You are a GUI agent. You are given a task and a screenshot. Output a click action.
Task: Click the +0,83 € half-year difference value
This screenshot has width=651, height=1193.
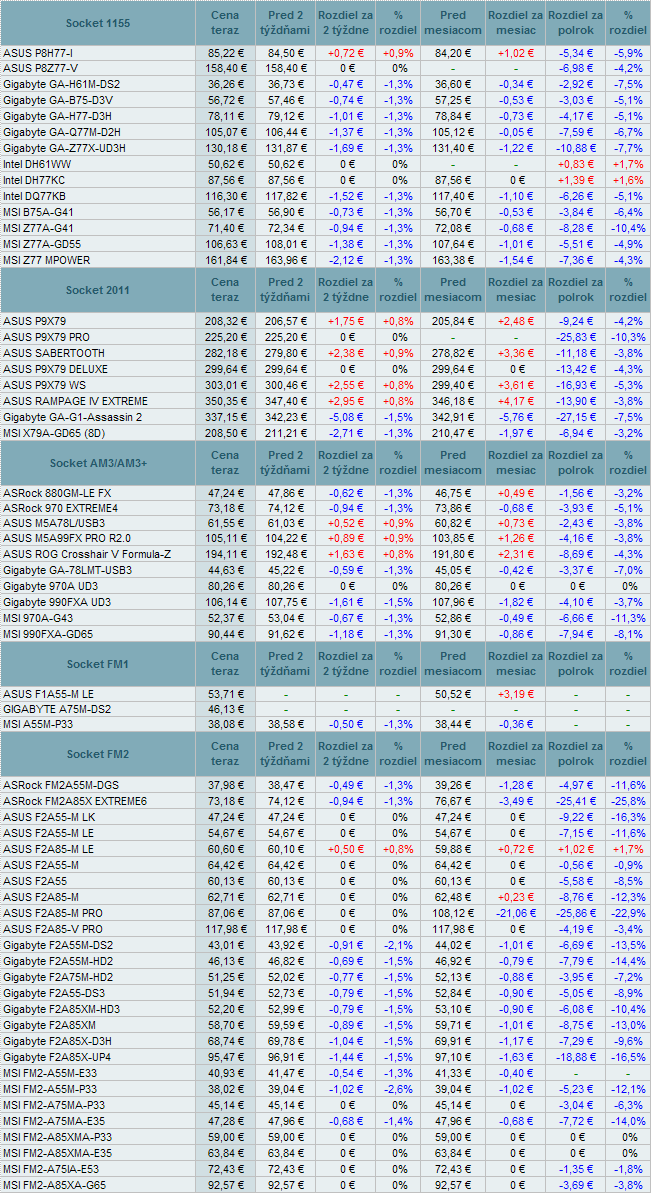point(574,163)
